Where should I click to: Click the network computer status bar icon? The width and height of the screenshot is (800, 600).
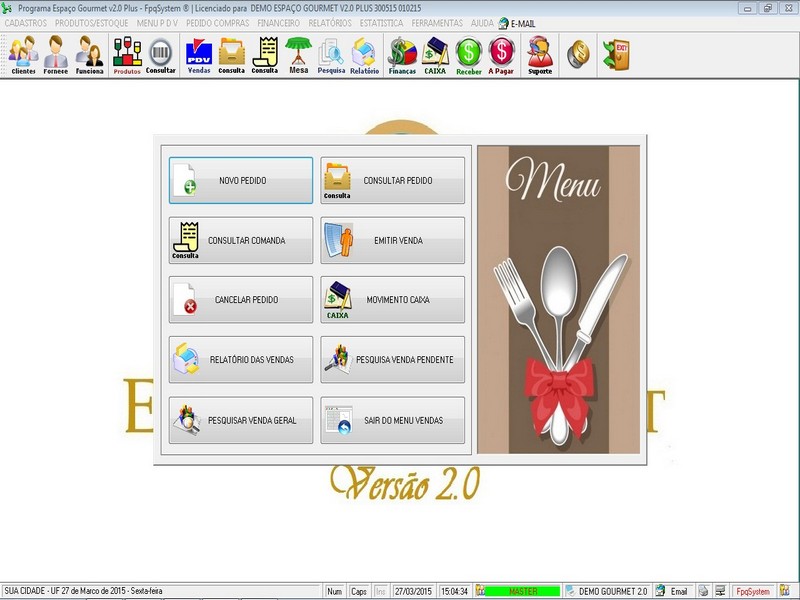pos(720,591)
